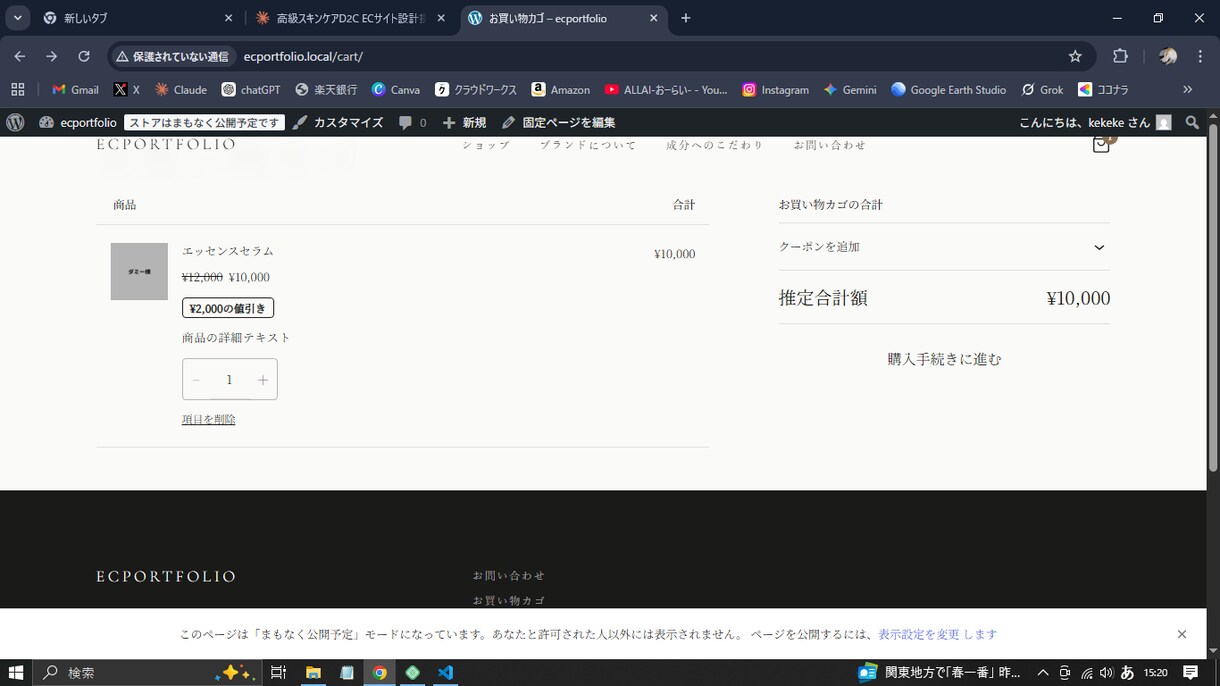The width and height of the screenshot is (1220, 686).
Task: Click the address bar URL
Action: click(x=303, y=56)
